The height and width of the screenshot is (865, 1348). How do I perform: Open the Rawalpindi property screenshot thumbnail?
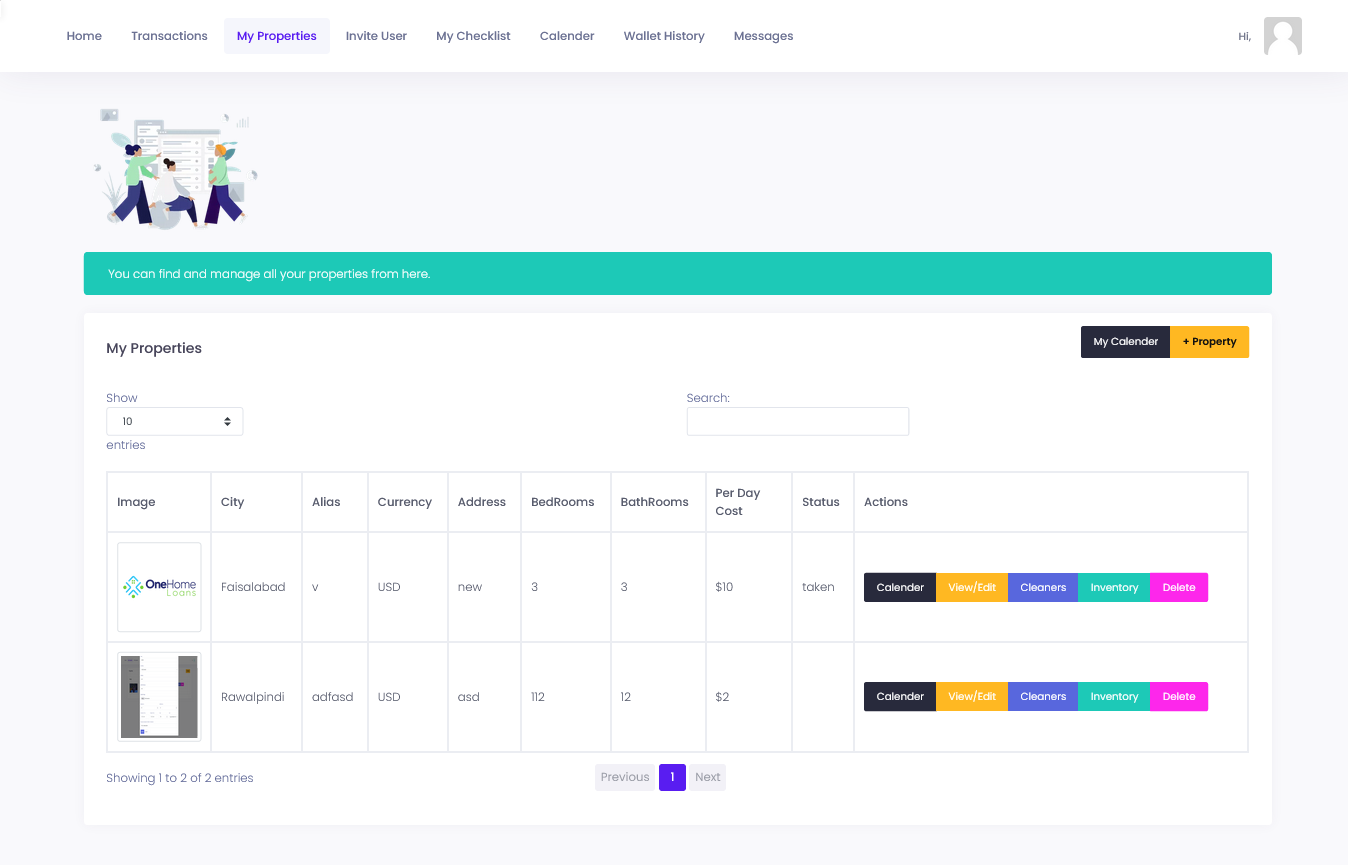pos(159,696)
